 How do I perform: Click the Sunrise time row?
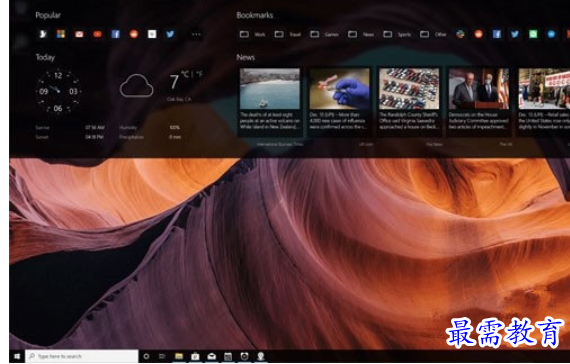70,128
